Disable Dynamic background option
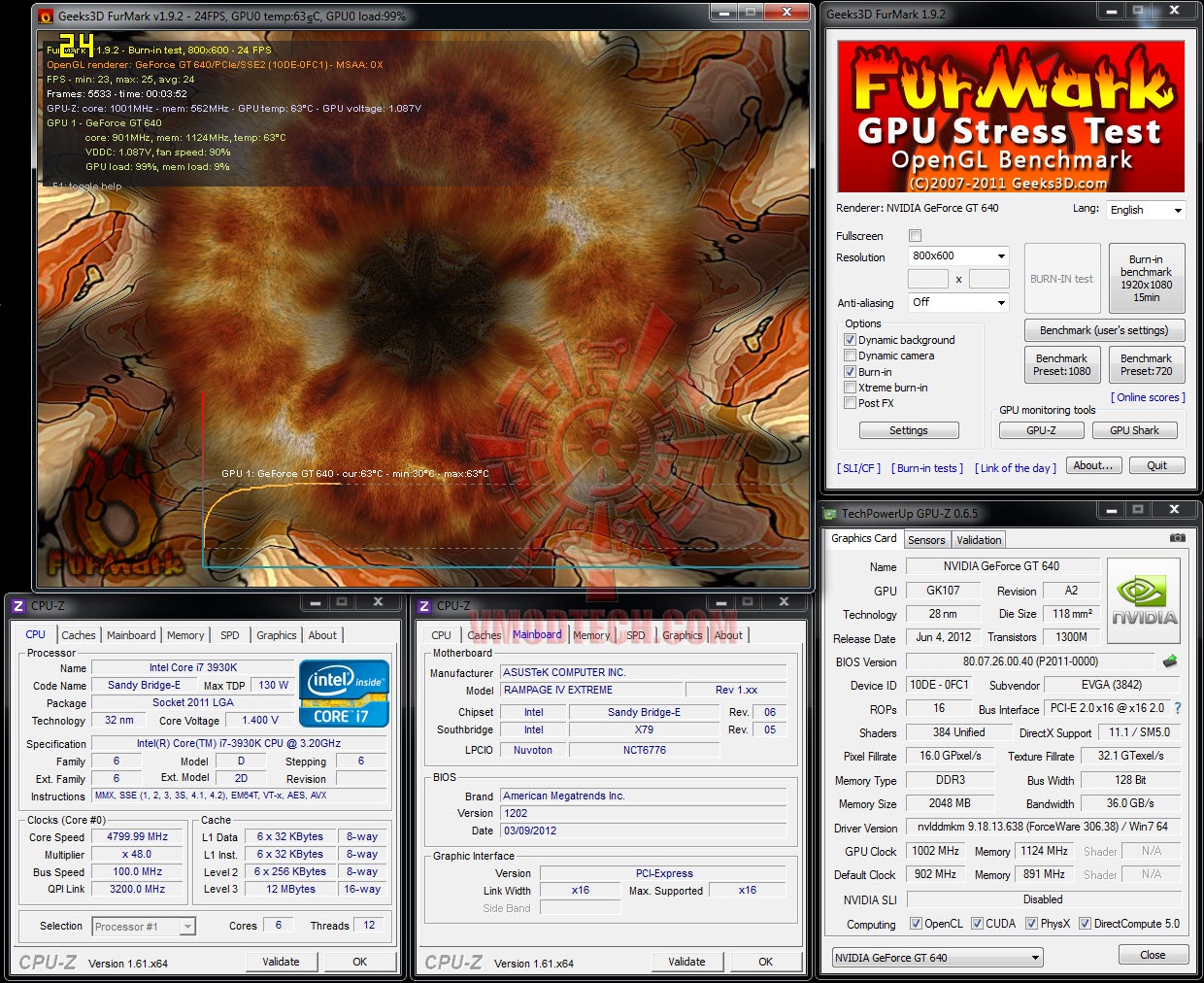 (850, 340)
